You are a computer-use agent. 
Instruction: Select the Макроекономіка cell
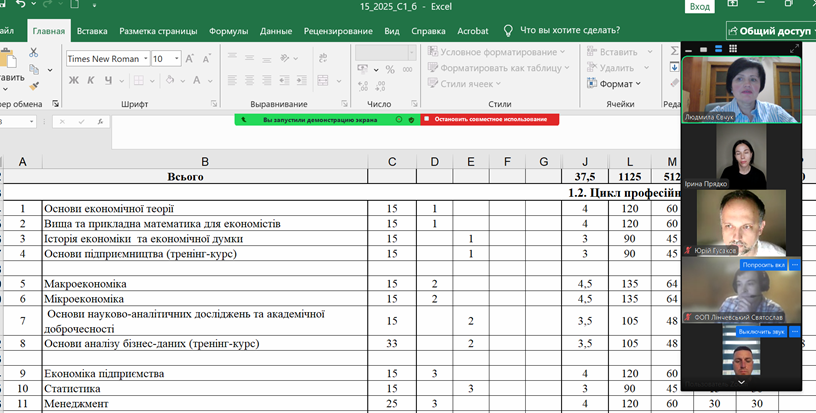tap(205, 284)
